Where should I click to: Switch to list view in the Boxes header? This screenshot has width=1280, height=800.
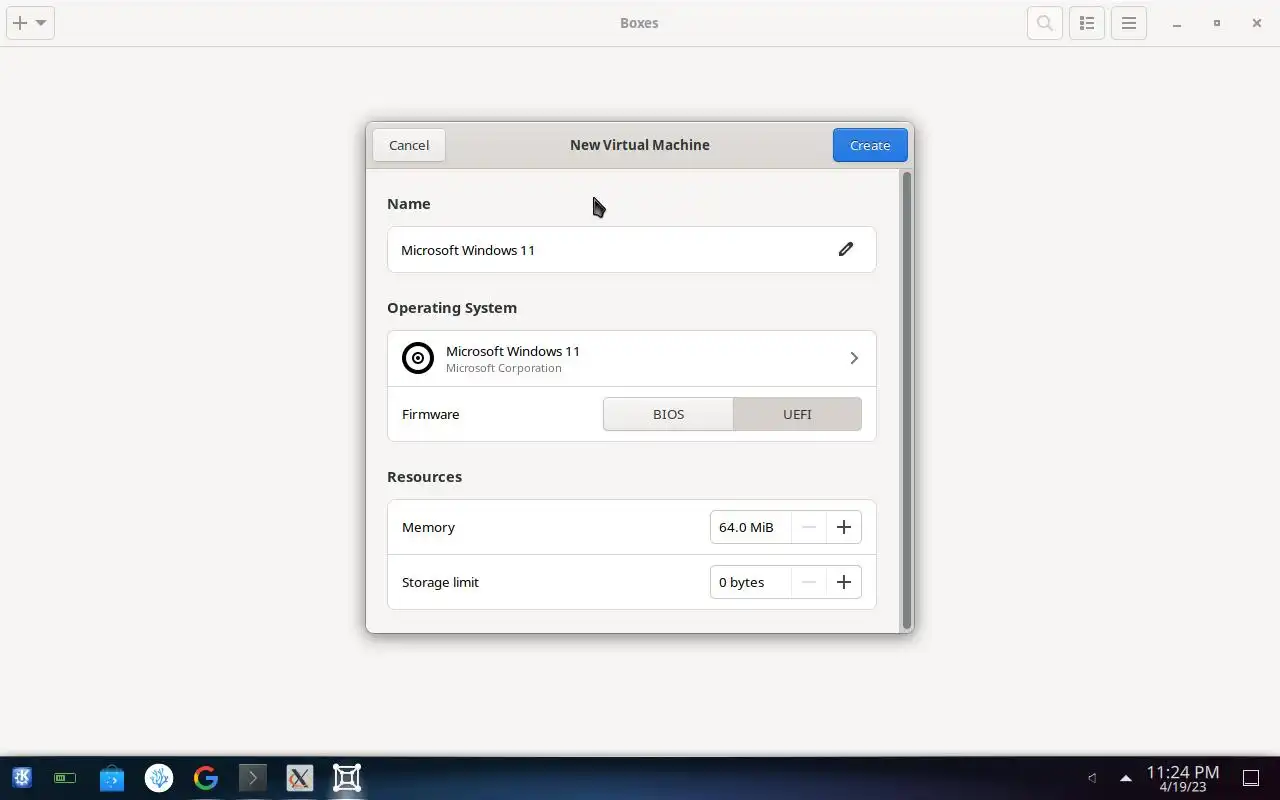tap(1087, 23)
